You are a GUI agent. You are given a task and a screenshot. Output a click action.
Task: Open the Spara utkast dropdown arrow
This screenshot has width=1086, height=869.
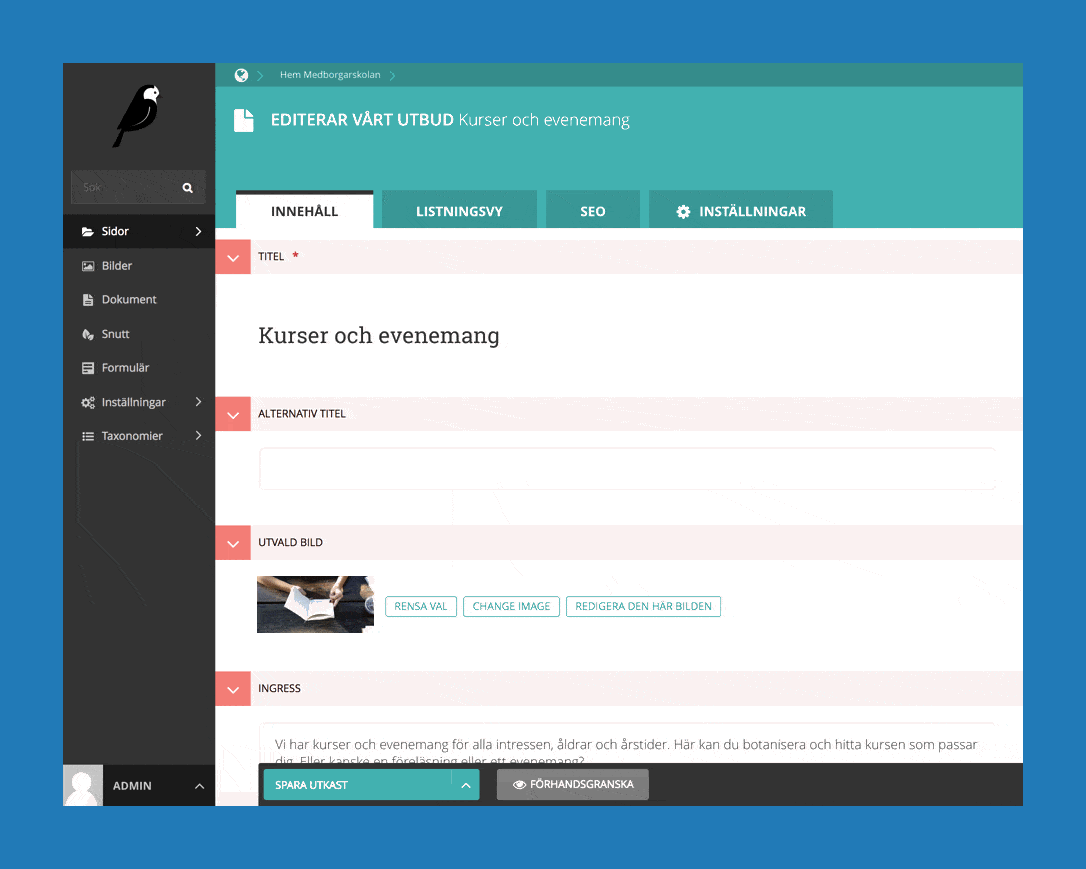click(465, 785)
